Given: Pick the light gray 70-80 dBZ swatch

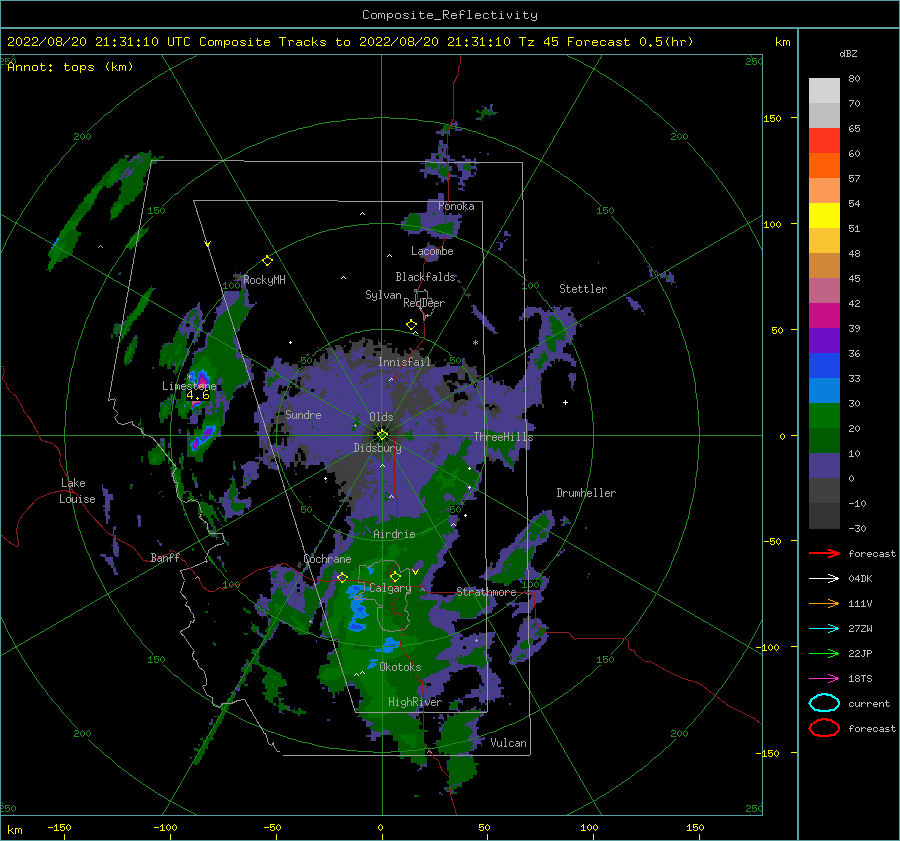Looking at the screenshot, I should [824, 91].
